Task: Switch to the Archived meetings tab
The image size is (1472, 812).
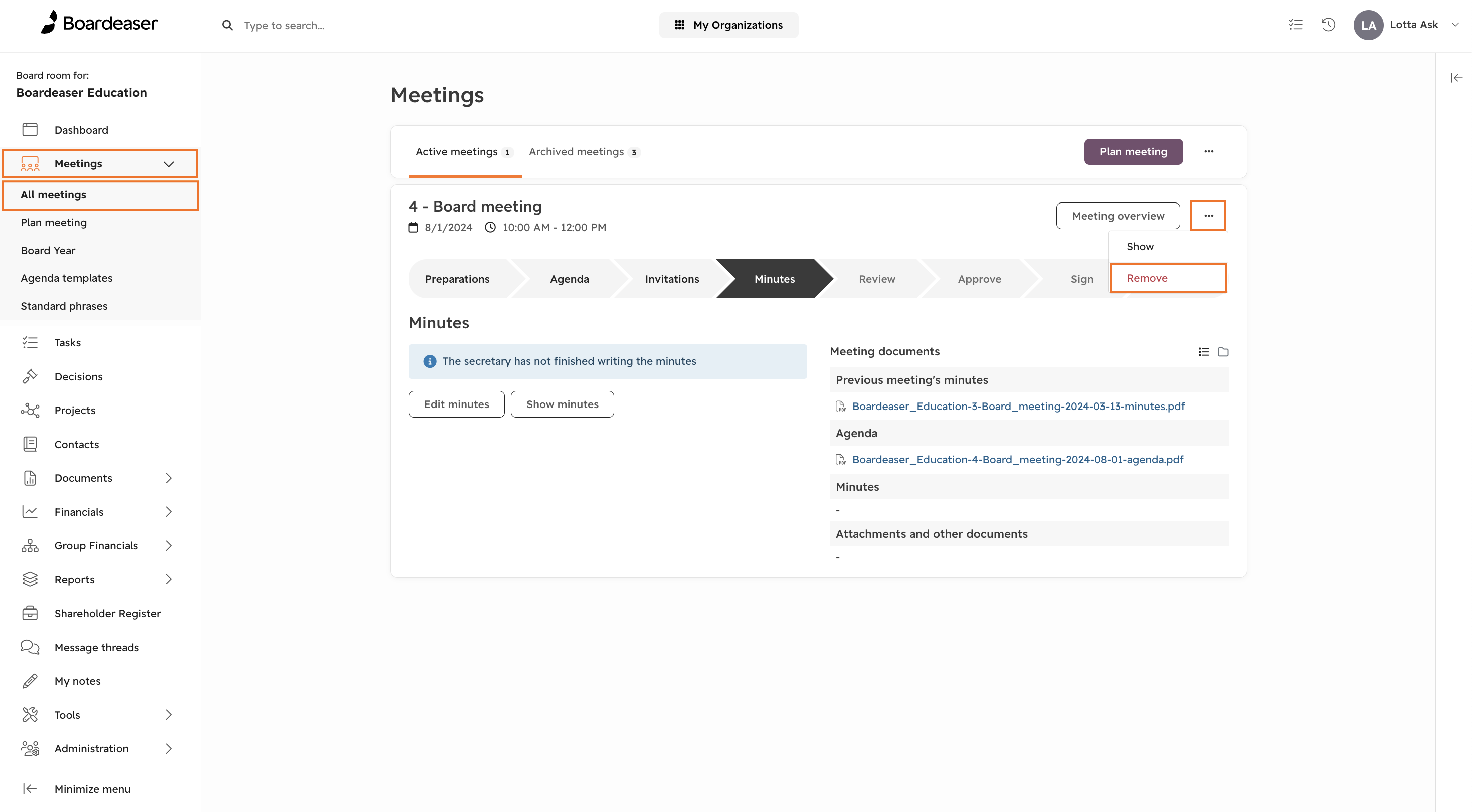Action: [584, 152]
